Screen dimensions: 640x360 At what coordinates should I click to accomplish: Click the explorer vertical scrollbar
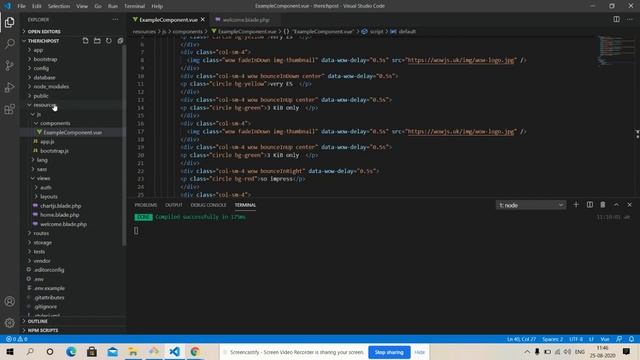click(124, 145)
